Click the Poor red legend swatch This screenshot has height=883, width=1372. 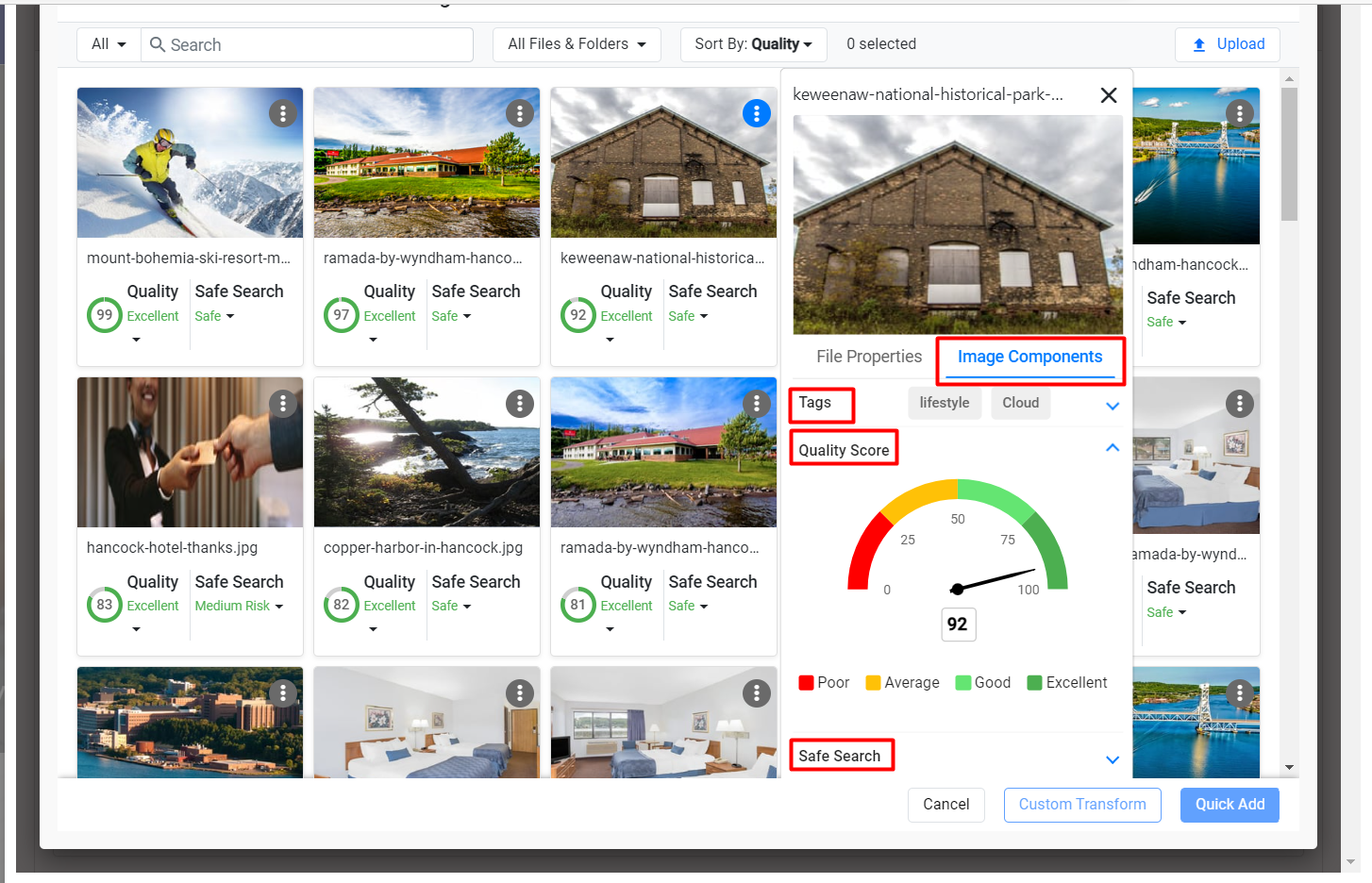point(806,683)
